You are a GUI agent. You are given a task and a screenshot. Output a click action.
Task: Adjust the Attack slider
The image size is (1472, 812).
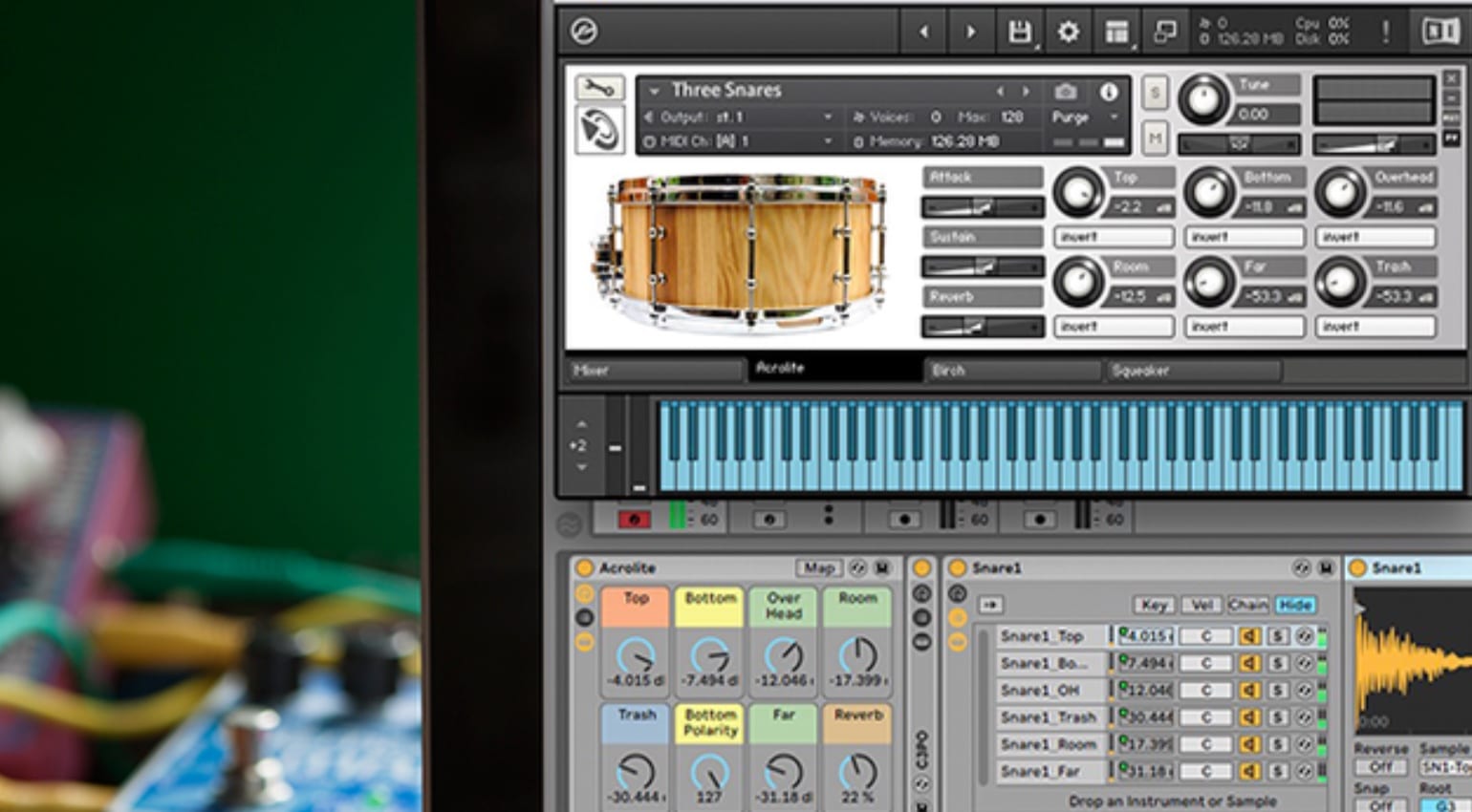click(x=982, y=207)
